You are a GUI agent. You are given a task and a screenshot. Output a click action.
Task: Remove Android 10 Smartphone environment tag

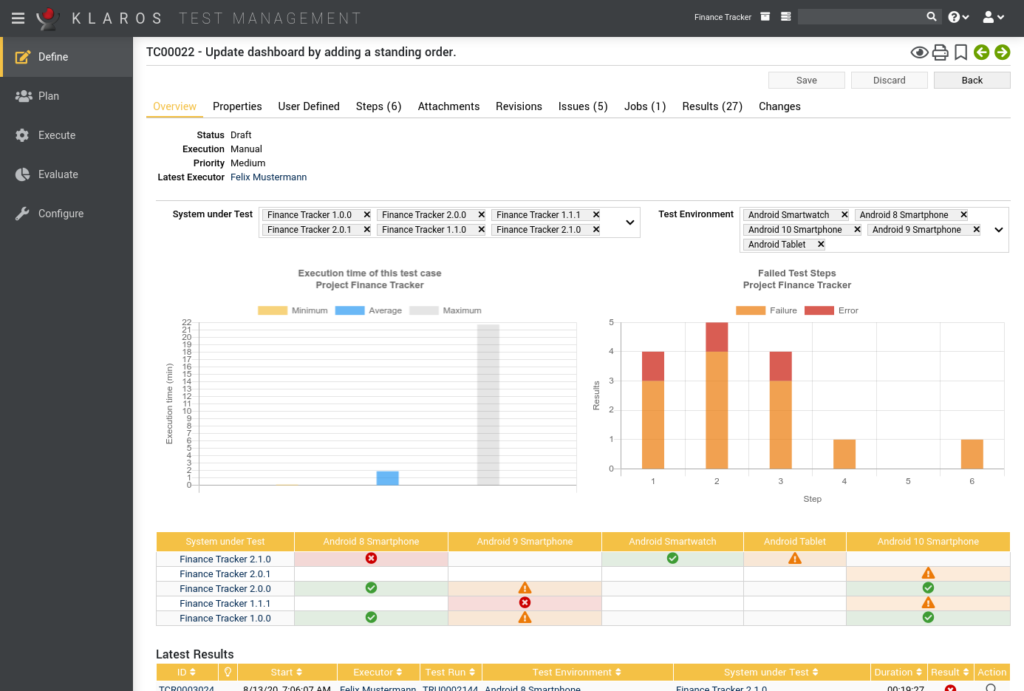857,230
